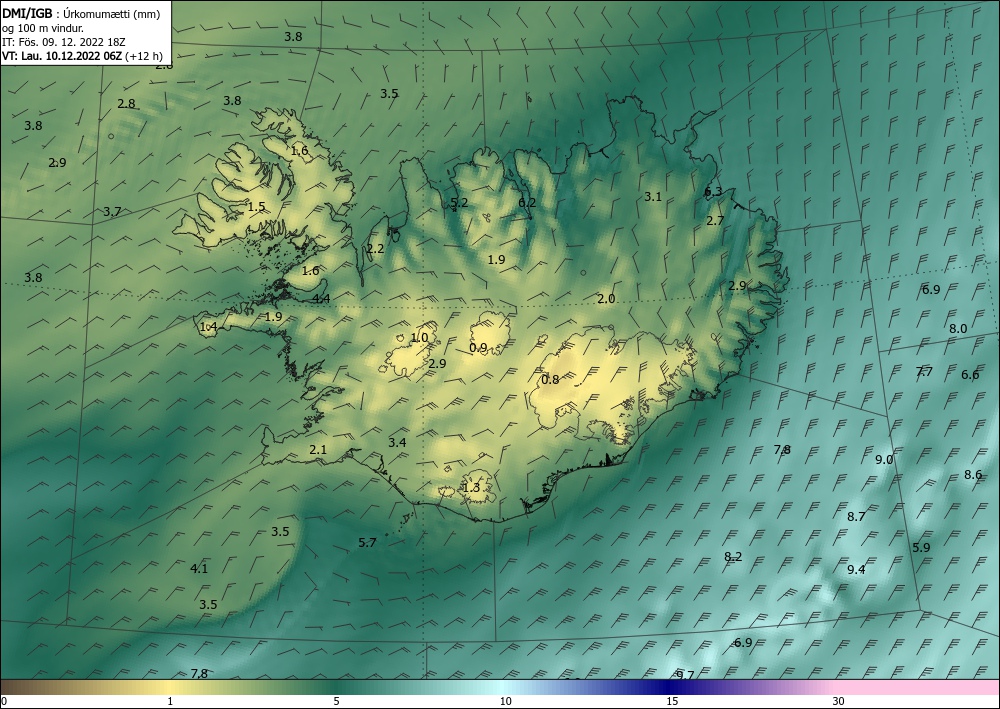Select the value 1.4 on the peninsula tip
Viewport: 1000px width, 709px height.
[209, 327]
